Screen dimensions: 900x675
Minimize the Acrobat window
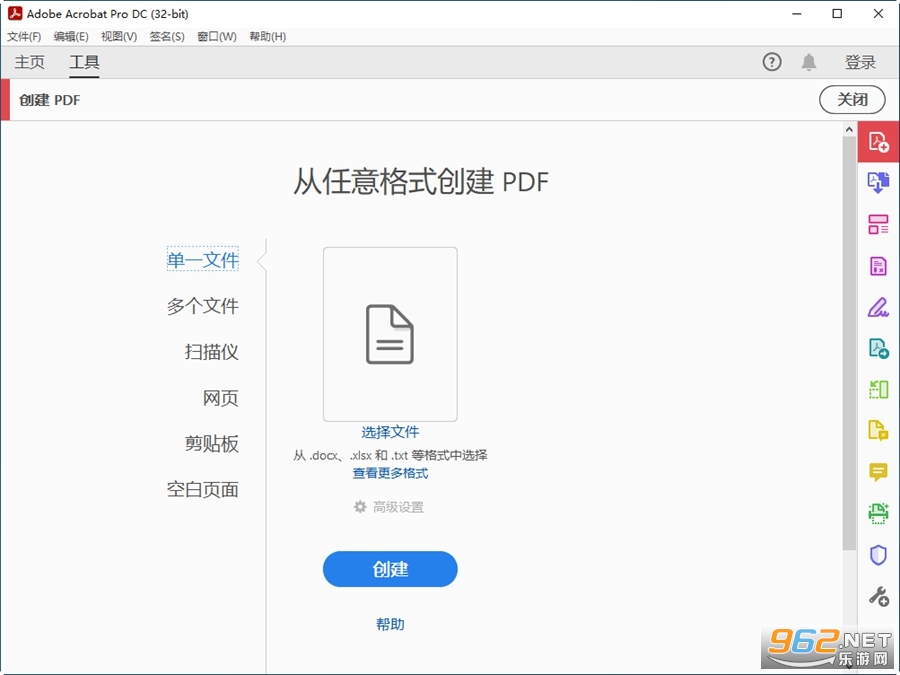tap(797, 14)
